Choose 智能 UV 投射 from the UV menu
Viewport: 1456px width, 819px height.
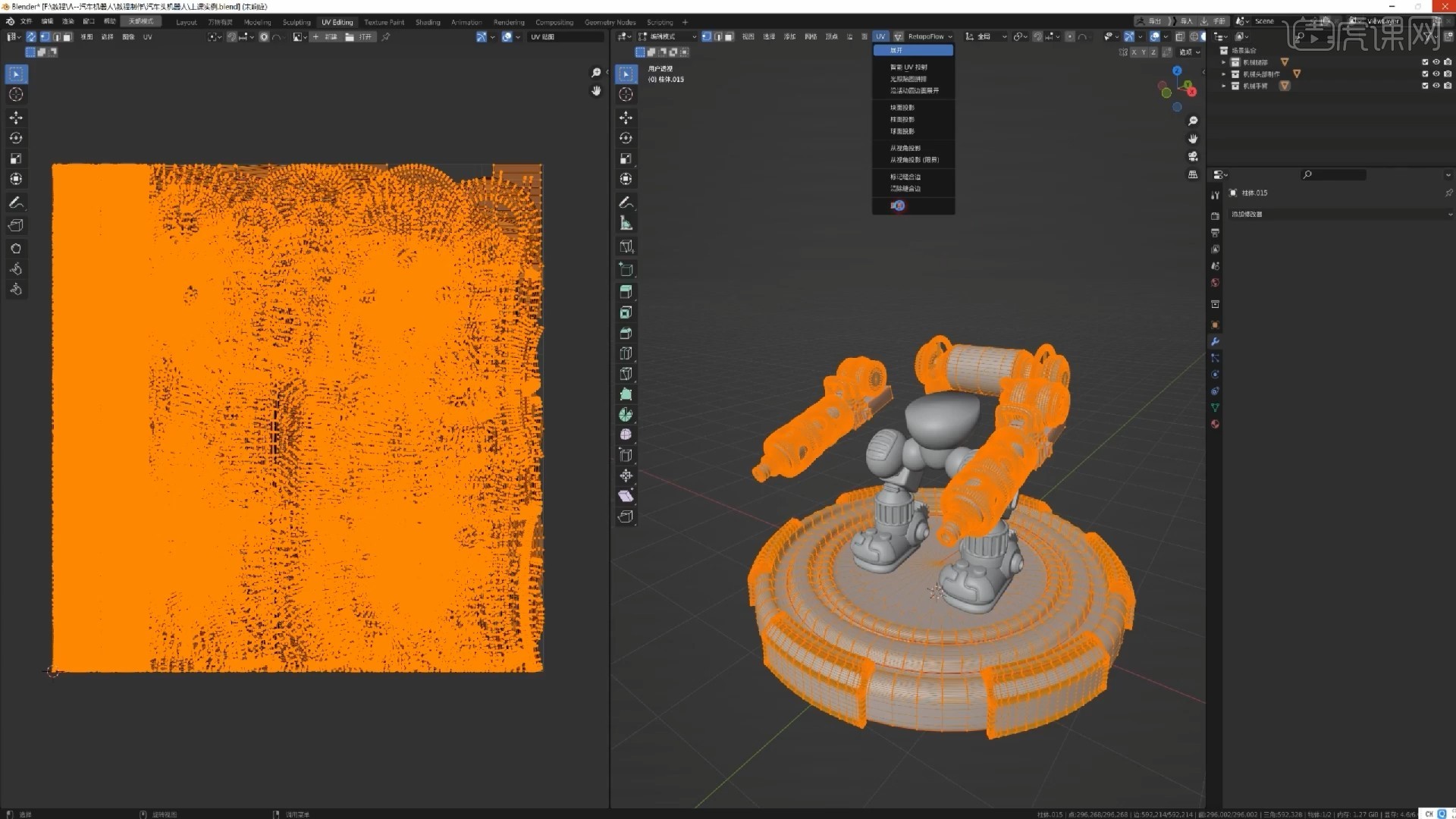[x=908, y=67]
